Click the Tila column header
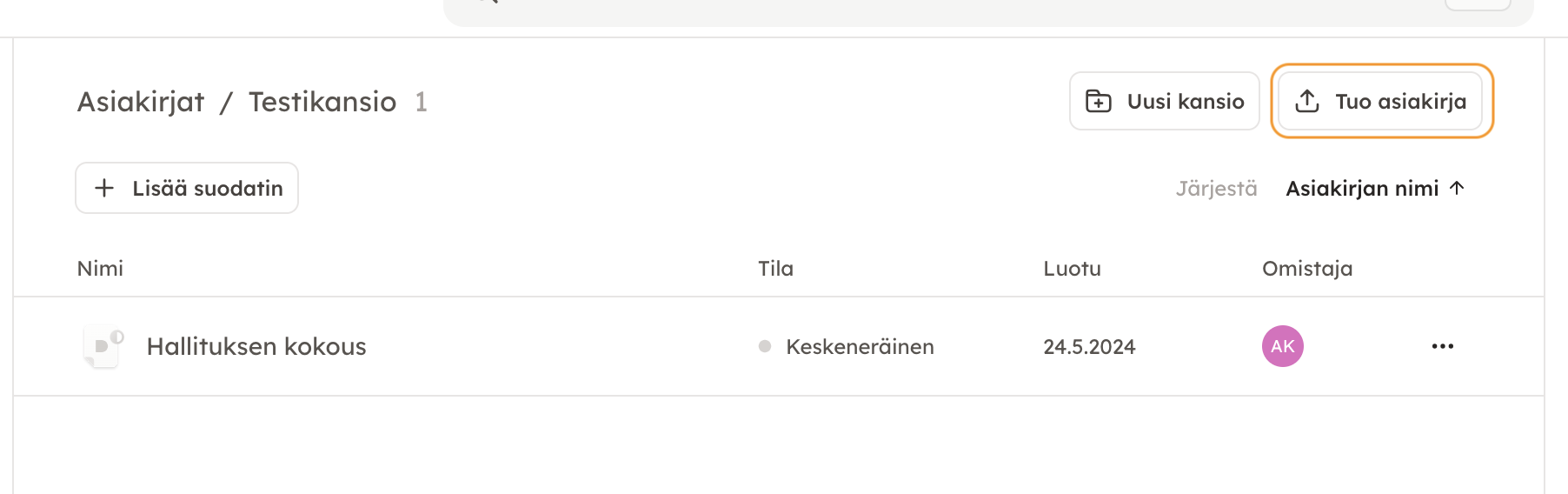Screen dimensions: 1568x494 (775, 269)
